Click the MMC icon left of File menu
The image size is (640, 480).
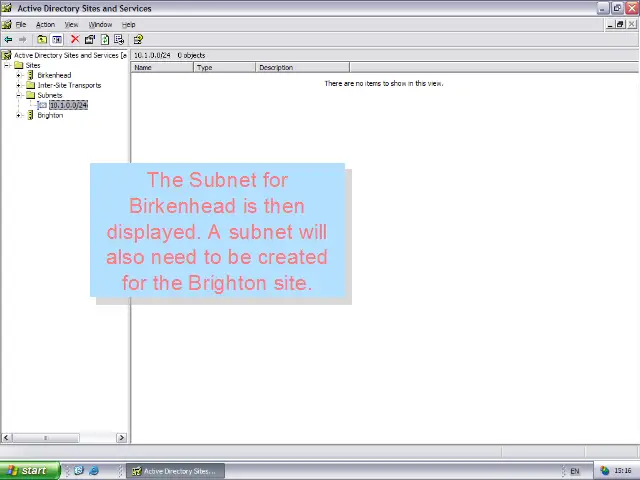(x=7, y=24)
